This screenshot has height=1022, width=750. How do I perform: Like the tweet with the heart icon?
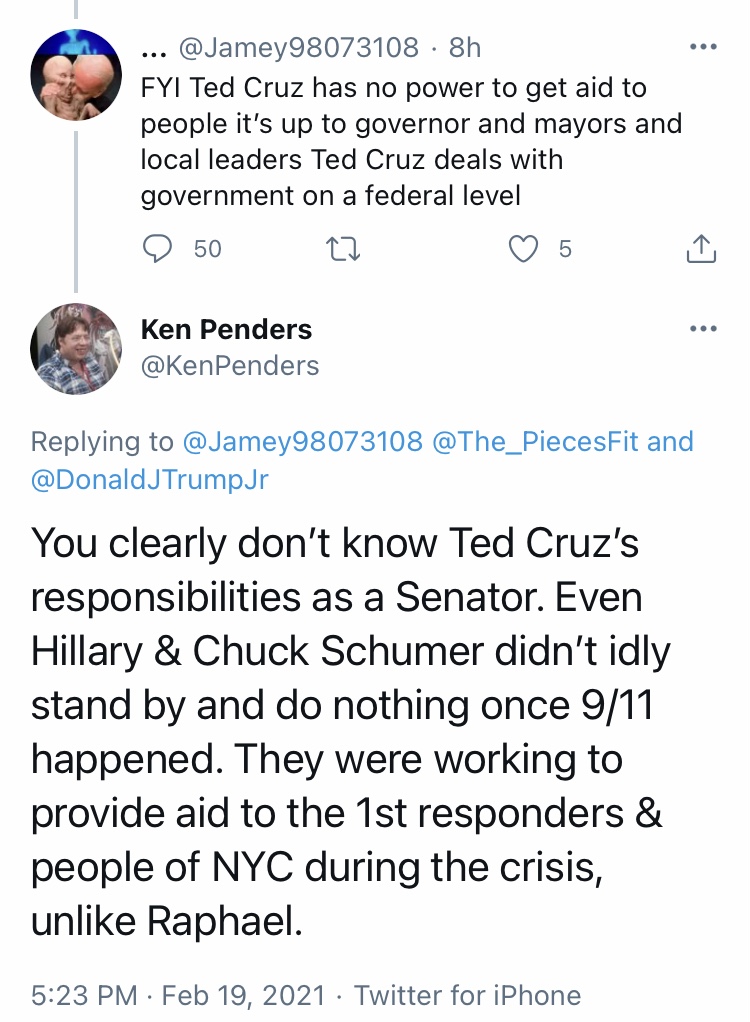[x=523, y=248]
